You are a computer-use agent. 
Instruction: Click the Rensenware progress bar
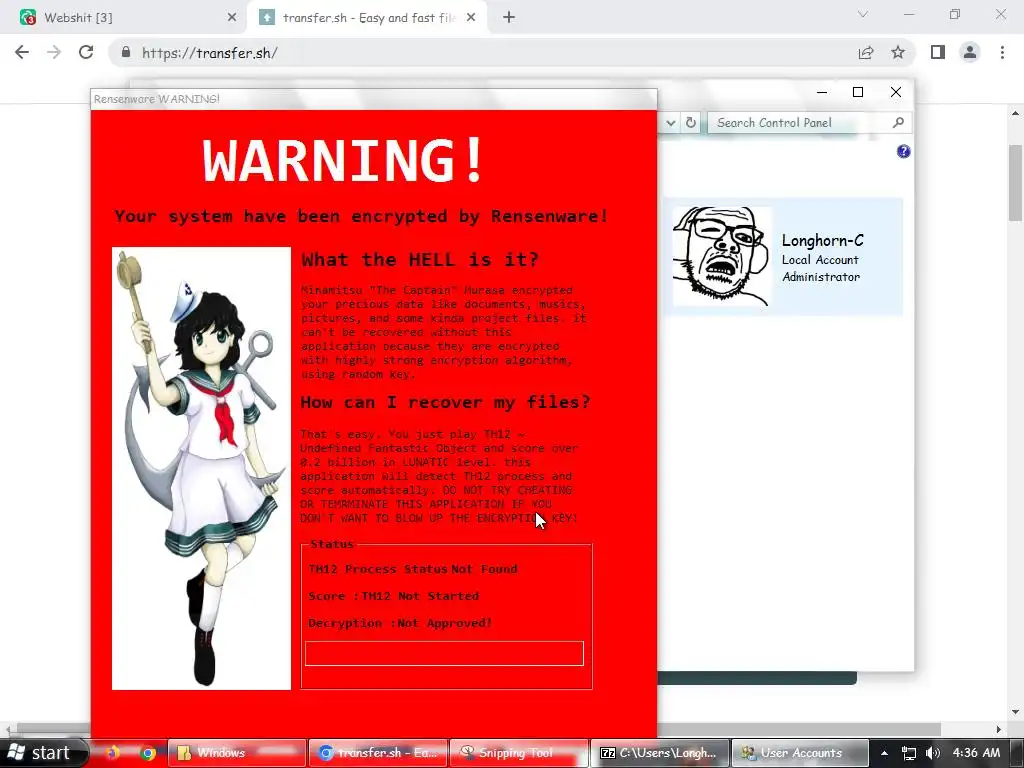pyautogui.click(x=444, y=653)
